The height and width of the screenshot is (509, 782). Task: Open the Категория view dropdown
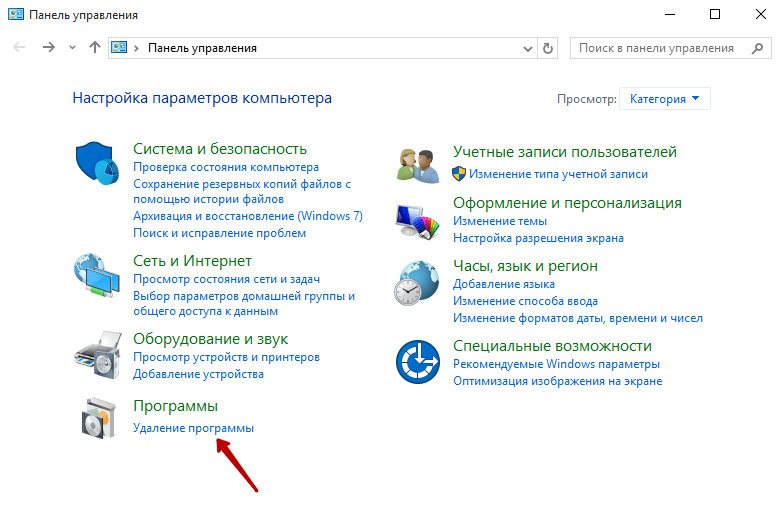tap(664, 99)
